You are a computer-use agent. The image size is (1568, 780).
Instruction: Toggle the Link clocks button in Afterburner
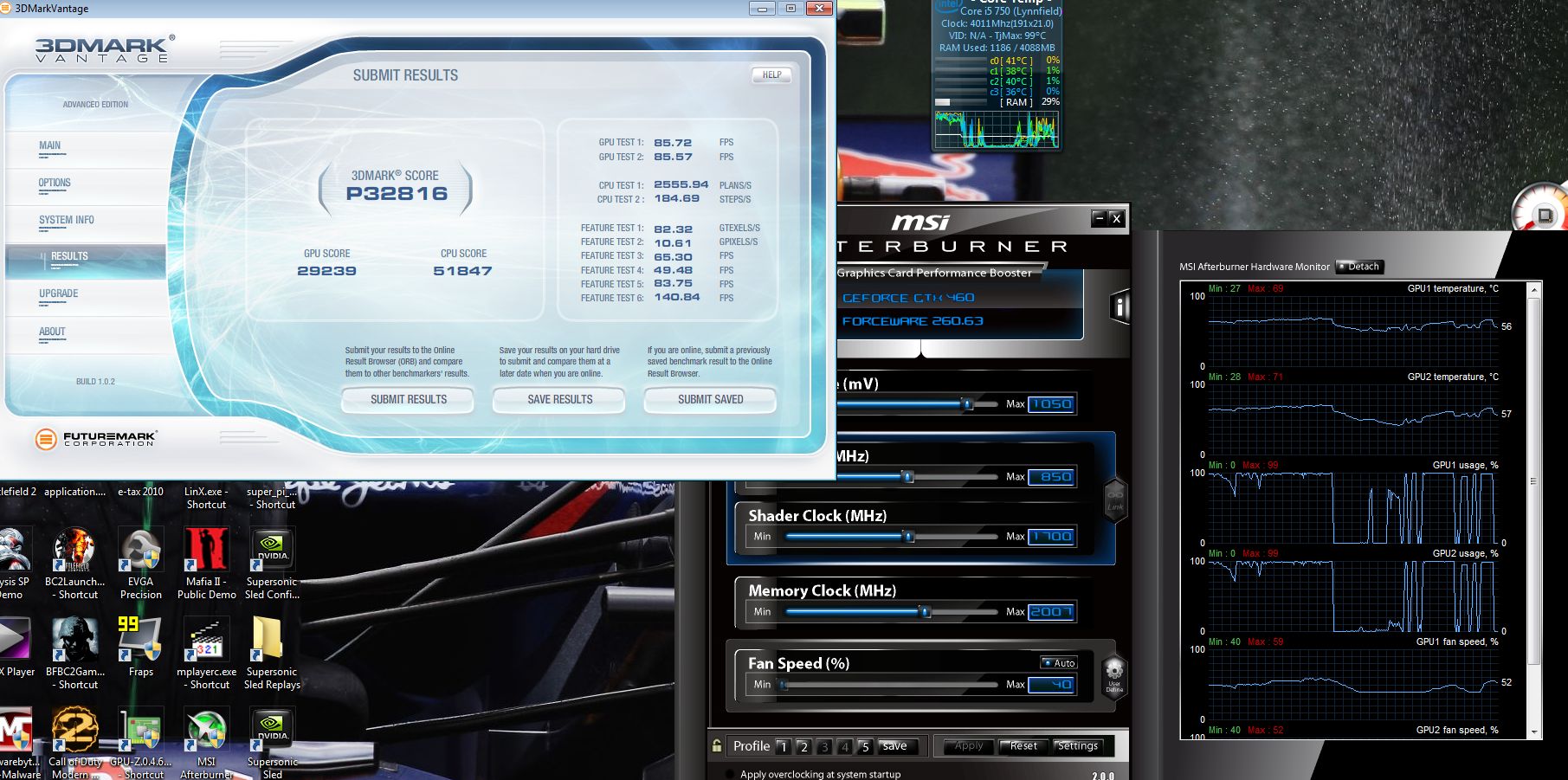pyautogui.click(x=1115, y=500)
